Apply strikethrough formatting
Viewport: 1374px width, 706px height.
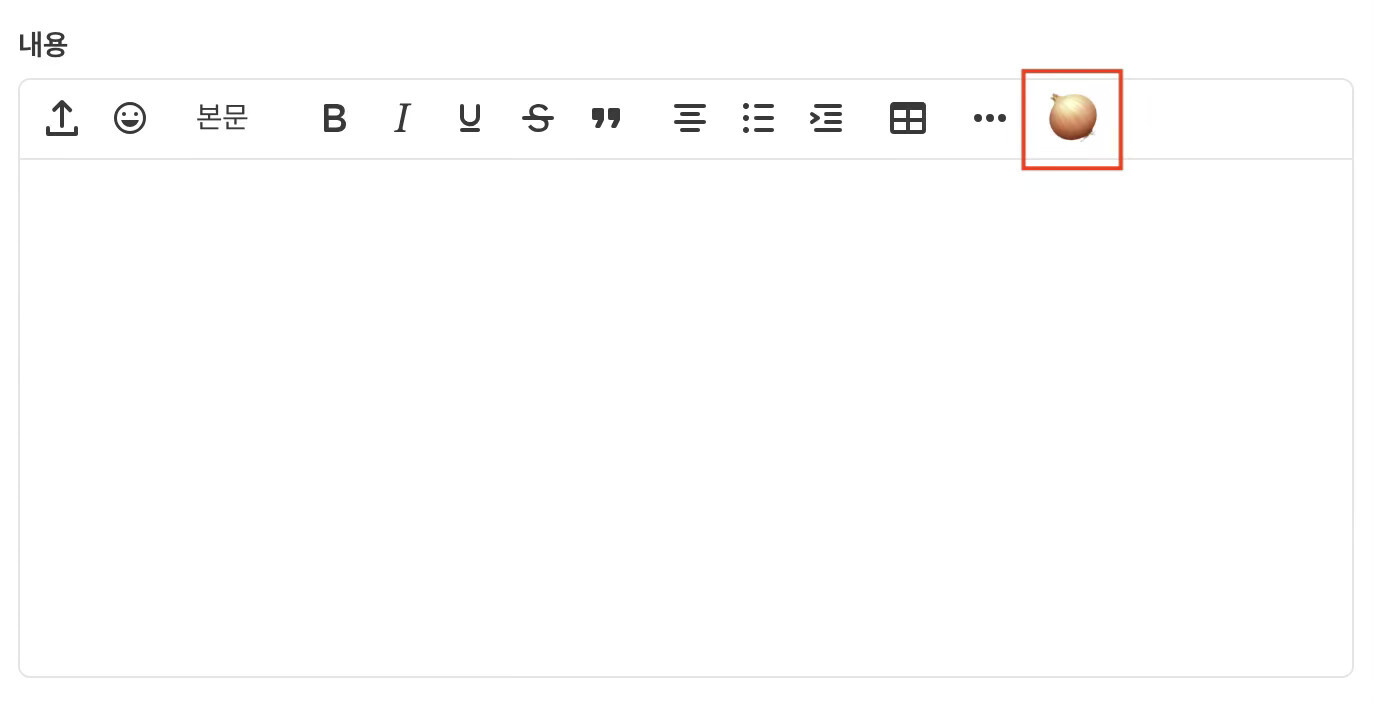click(x=538, y=118)
